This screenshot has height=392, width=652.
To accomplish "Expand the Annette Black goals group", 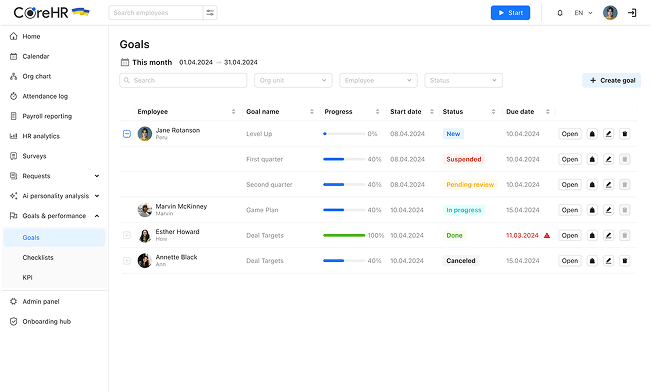I will tap(127, 261).
